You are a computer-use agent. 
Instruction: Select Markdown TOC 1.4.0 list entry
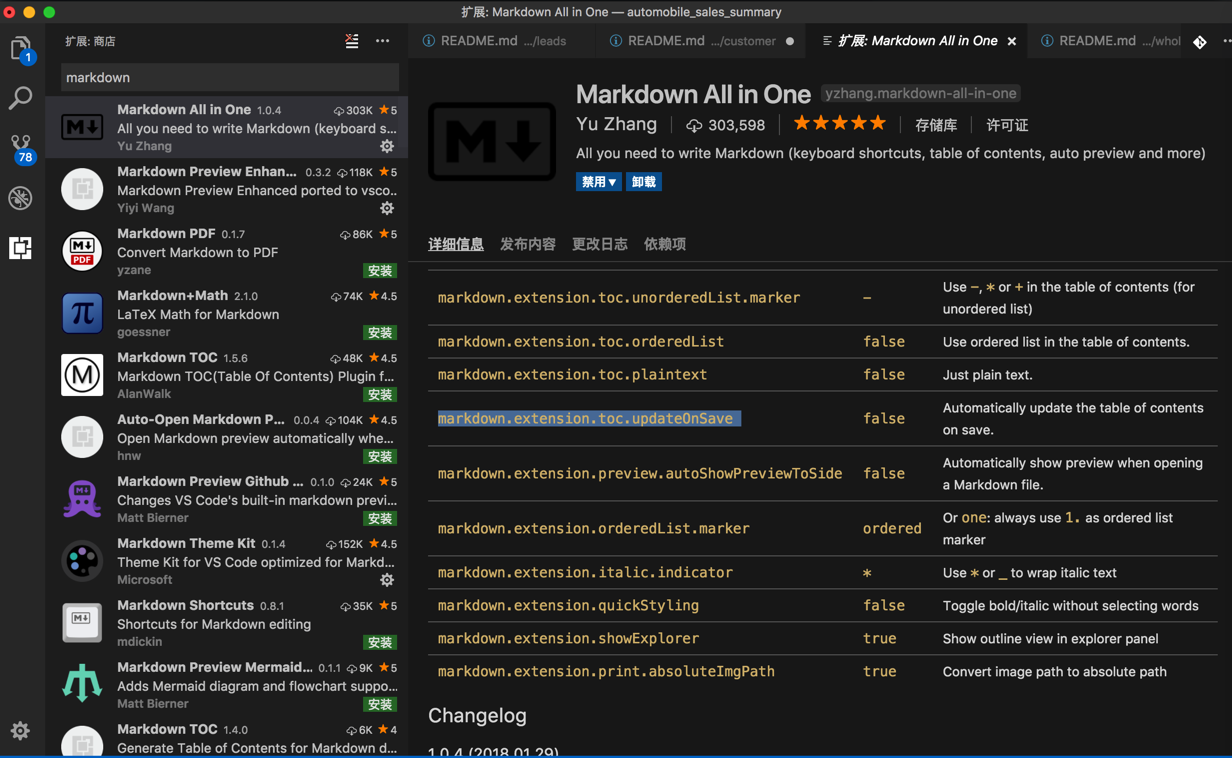click(227, 740)
